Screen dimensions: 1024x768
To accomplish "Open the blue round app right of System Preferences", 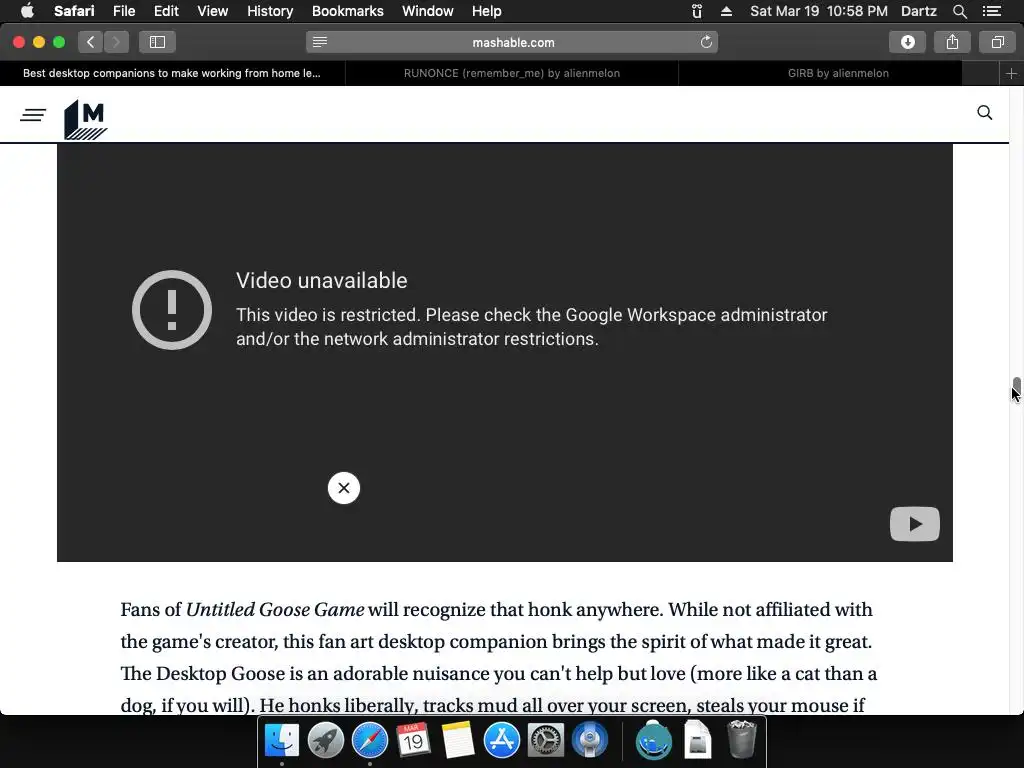I will (590, 741).
